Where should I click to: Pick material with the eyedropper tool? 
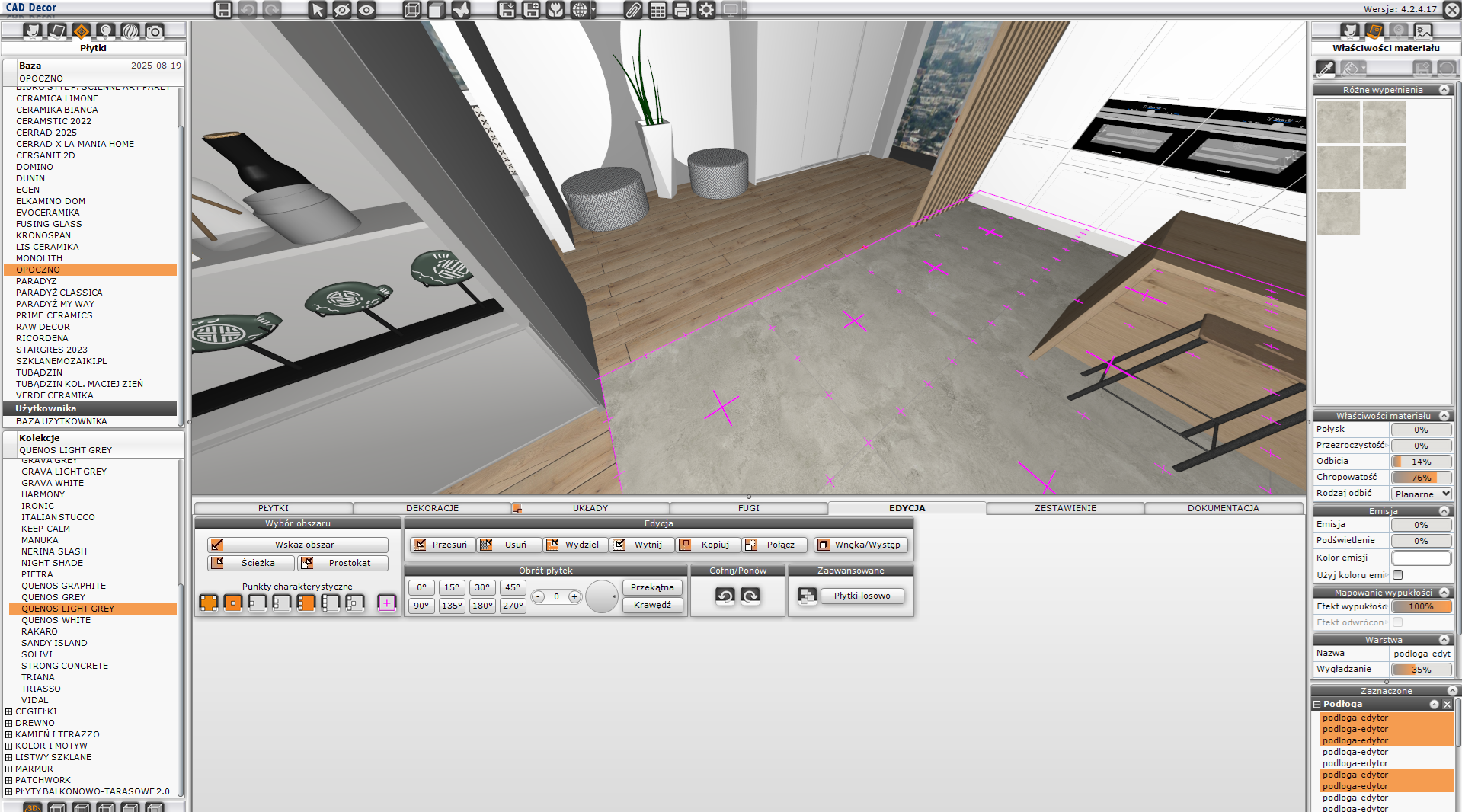(x=1326, y=69)
